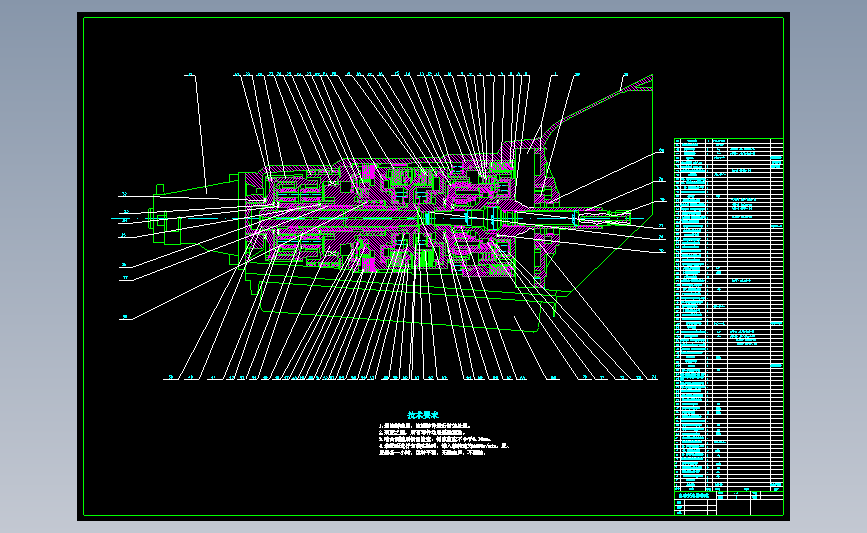Click the title block drawing name cell
The height and width of the screenshot is (533, 867).
[x=695, y=496]
